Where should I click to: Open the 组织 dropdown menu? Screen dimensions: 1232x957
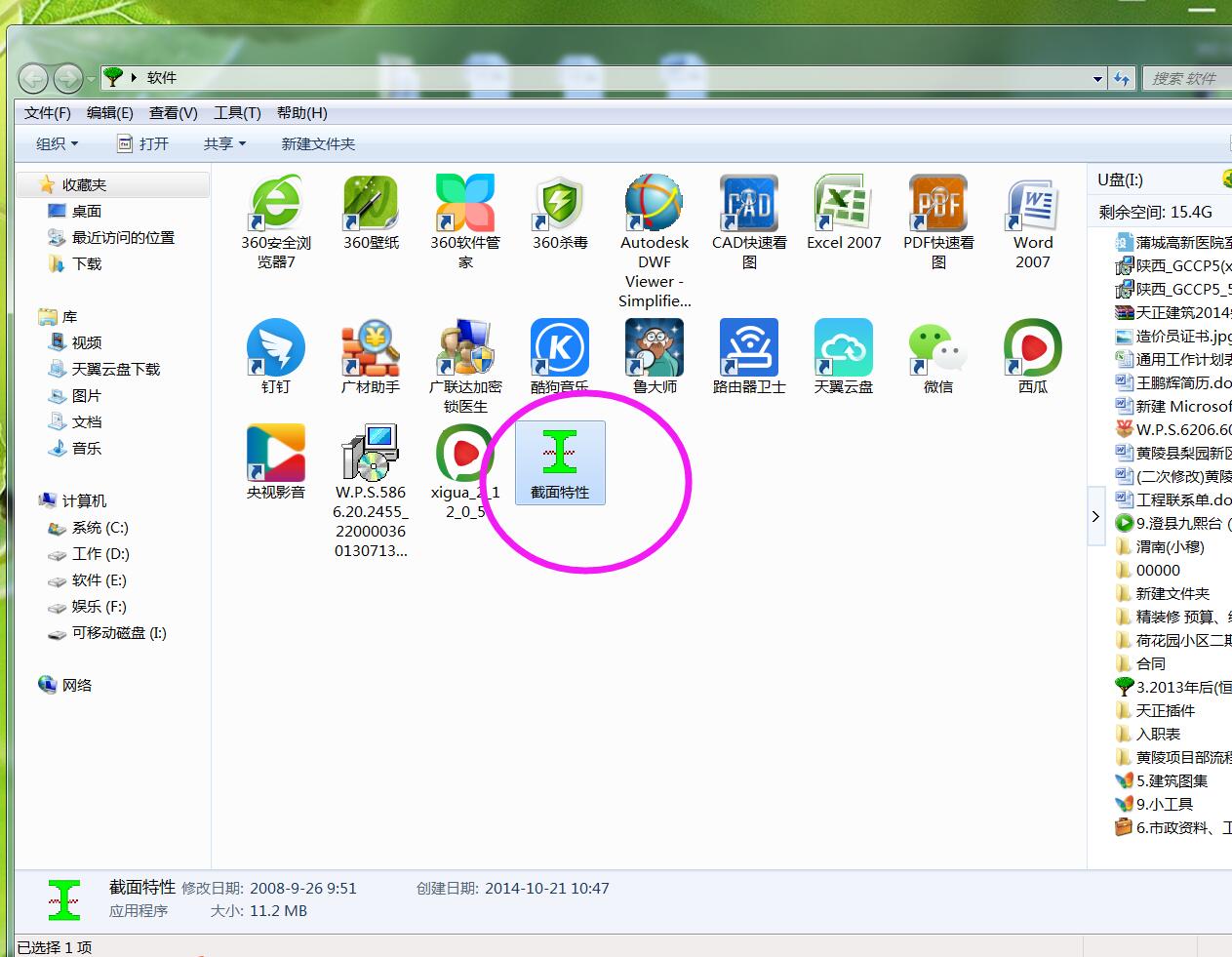tap(57, 143)
